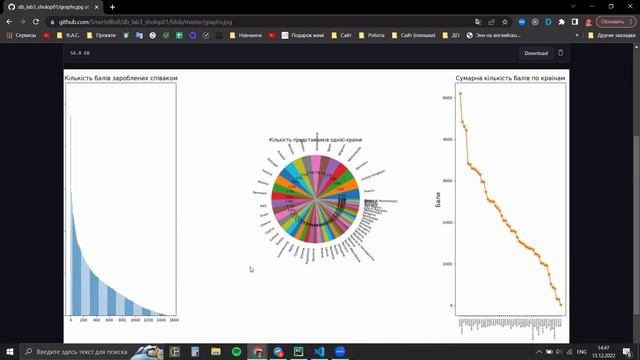Open Chrome from the taskbar
The image size is (640, 360).
(258, 351)
